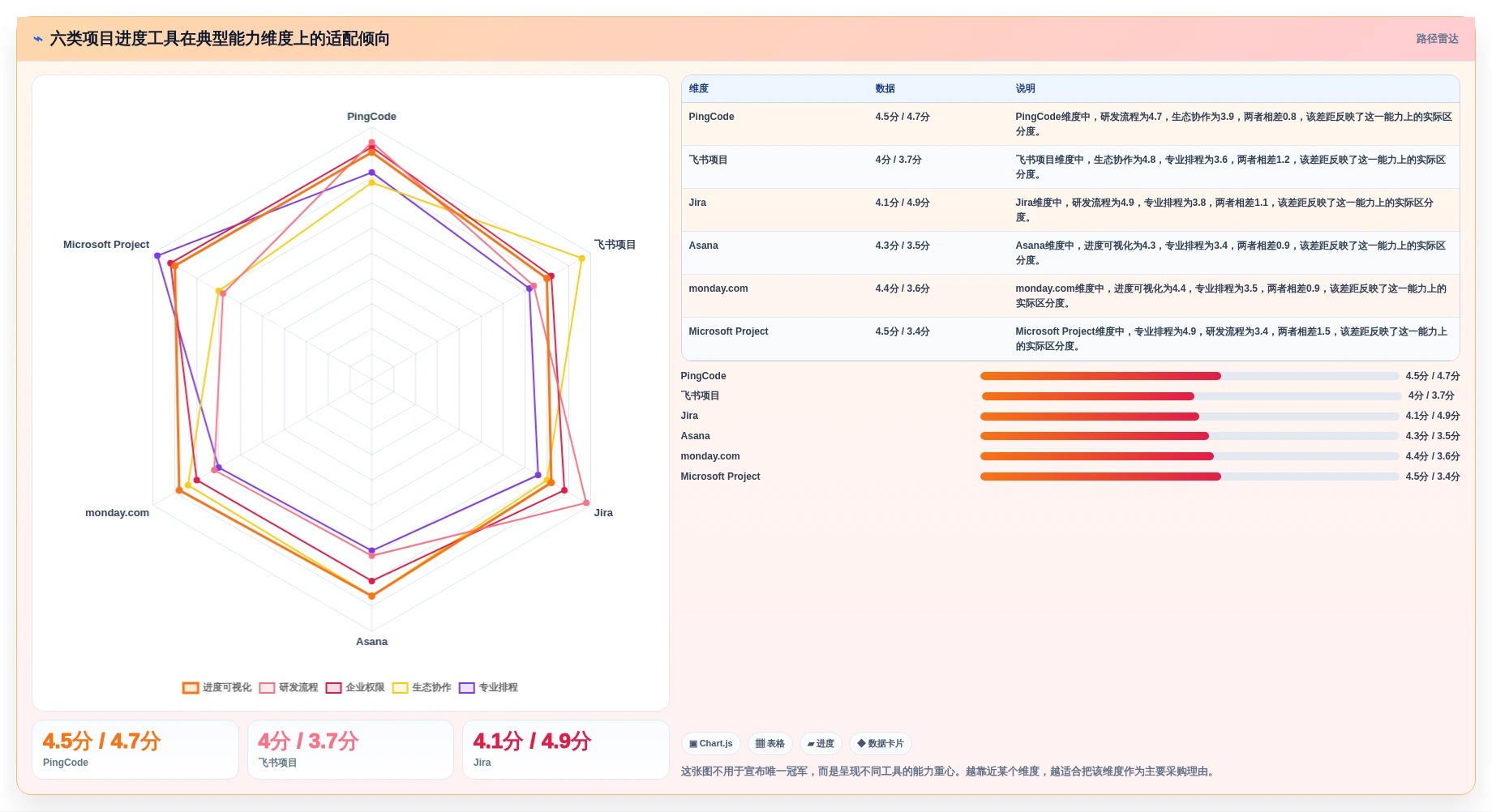Select the Microsoft Project table row name
The image size is (1492, 812).
coord(728,331)
